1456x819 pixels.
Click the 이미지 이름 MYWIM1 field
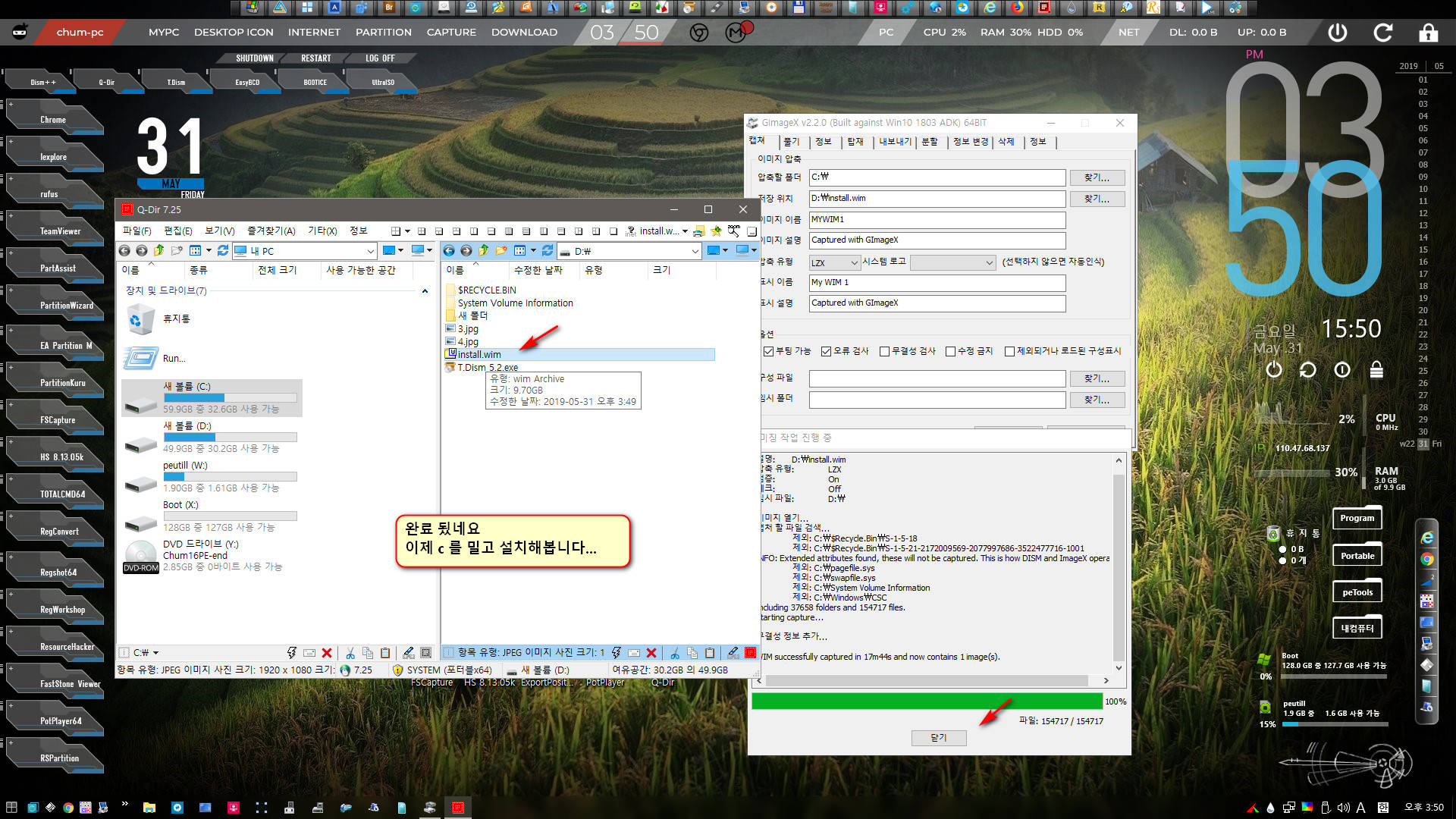point(937,220)
